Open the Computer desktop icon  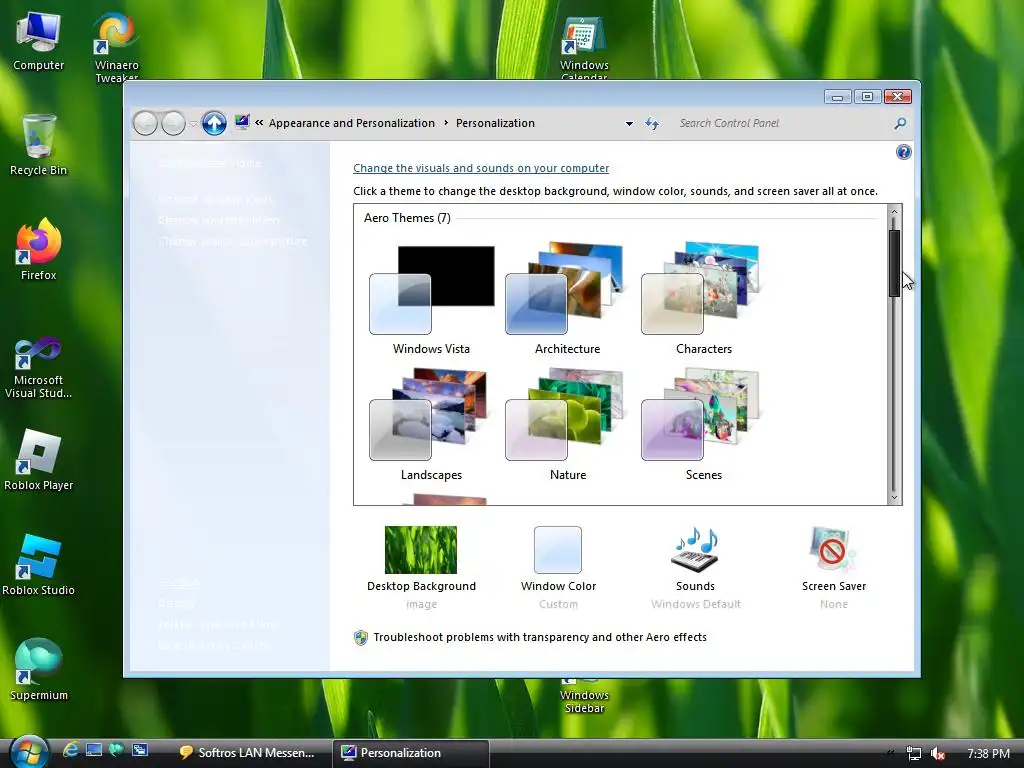(x=39, y=42)
